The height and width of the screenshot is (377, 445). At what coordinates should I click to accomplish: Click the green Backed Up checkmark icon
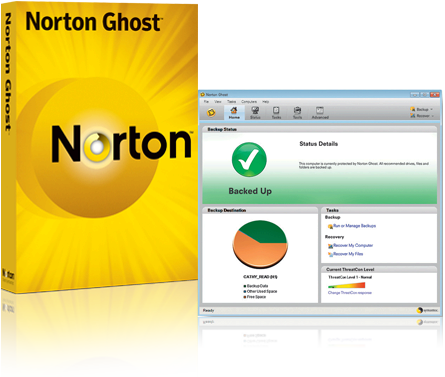[249, 159]
